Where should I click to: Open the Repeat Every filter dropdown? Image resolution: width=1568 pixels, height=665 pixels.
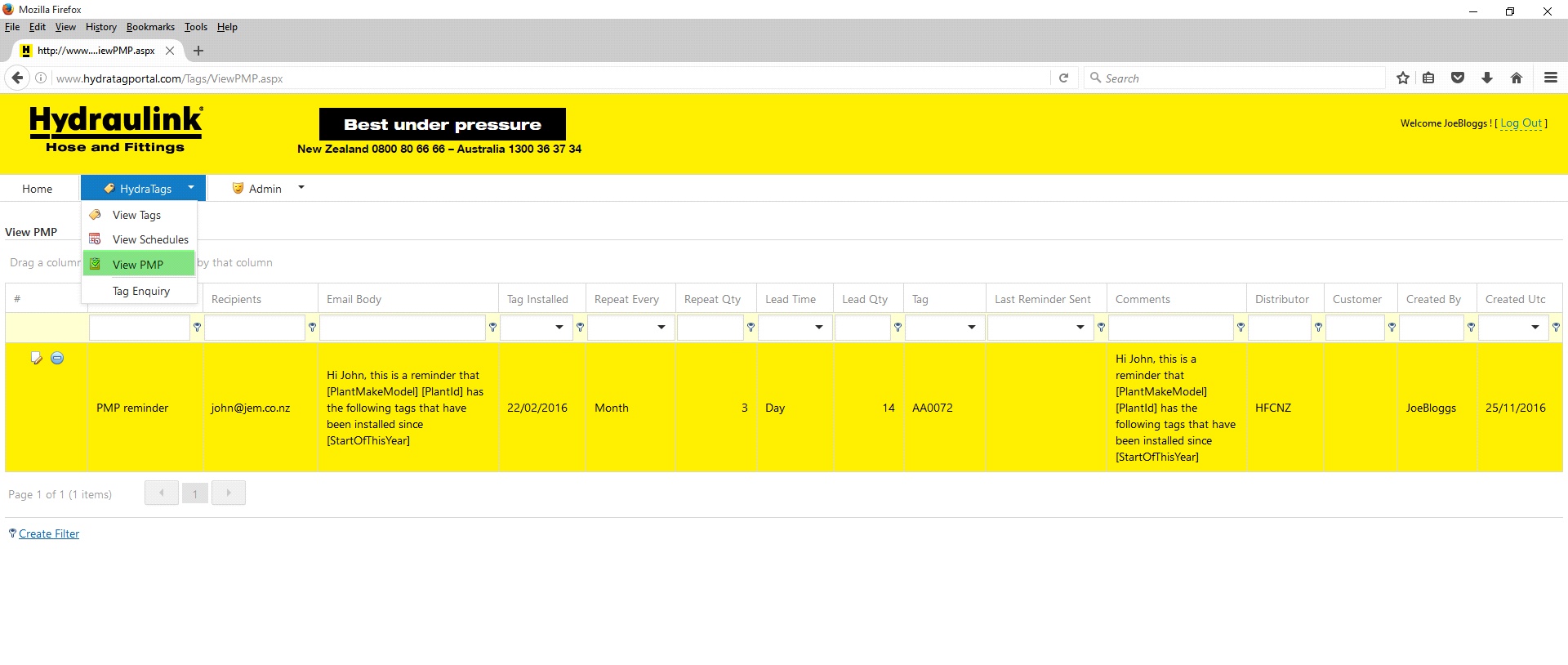(661, 327)
